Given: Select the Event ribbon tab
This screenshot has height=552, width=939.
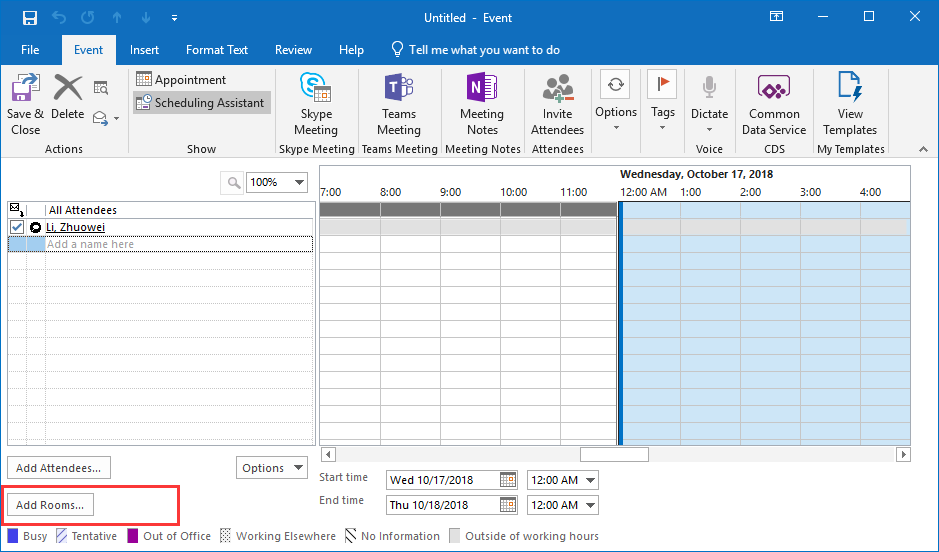Looking at the screenshot, I should (89, 50).
